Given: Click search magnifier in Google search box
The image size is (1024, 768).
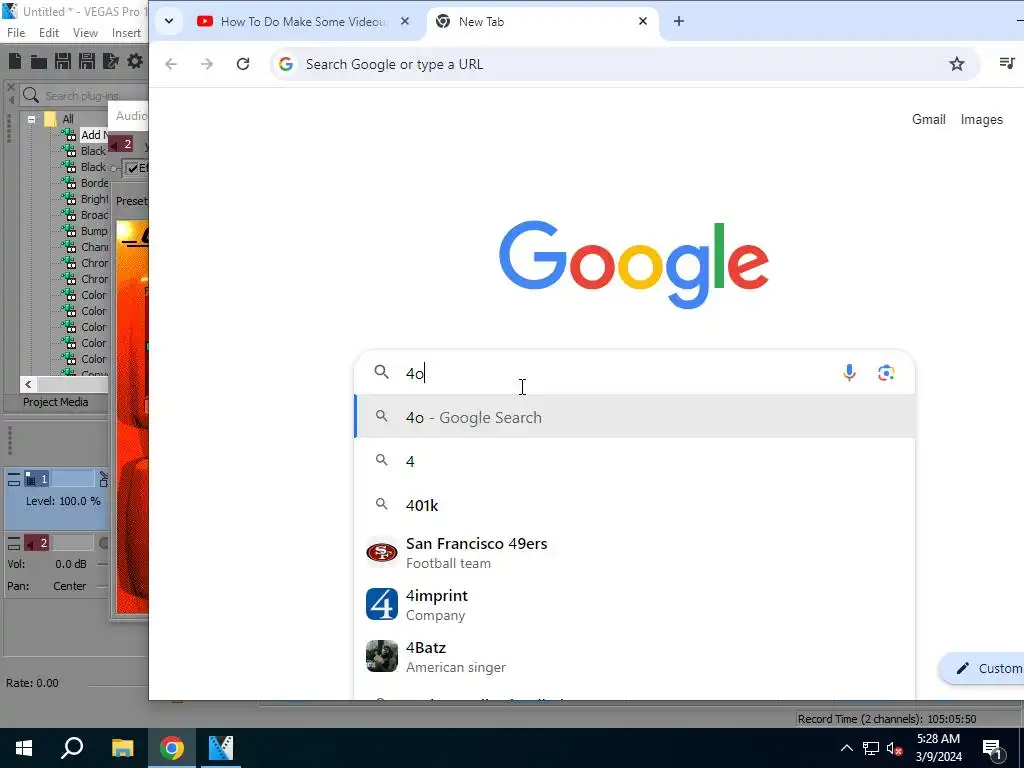Looking at the screenshot, I should coord(381,372).
